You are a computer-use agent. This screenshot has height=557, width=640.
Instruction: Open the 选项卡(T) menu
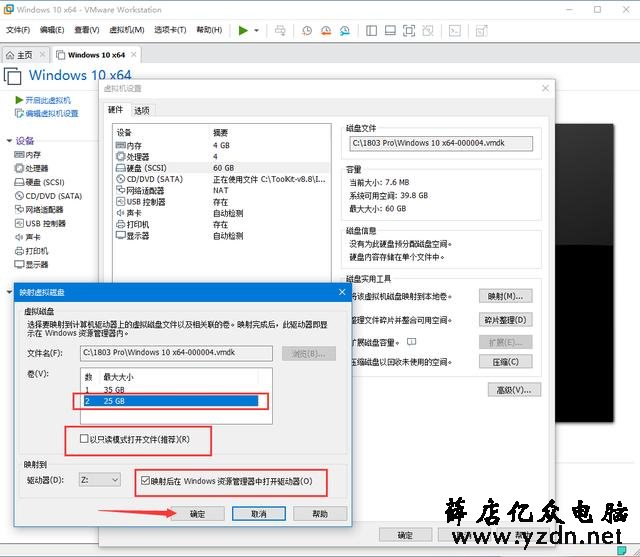click(x=170, y=30)
